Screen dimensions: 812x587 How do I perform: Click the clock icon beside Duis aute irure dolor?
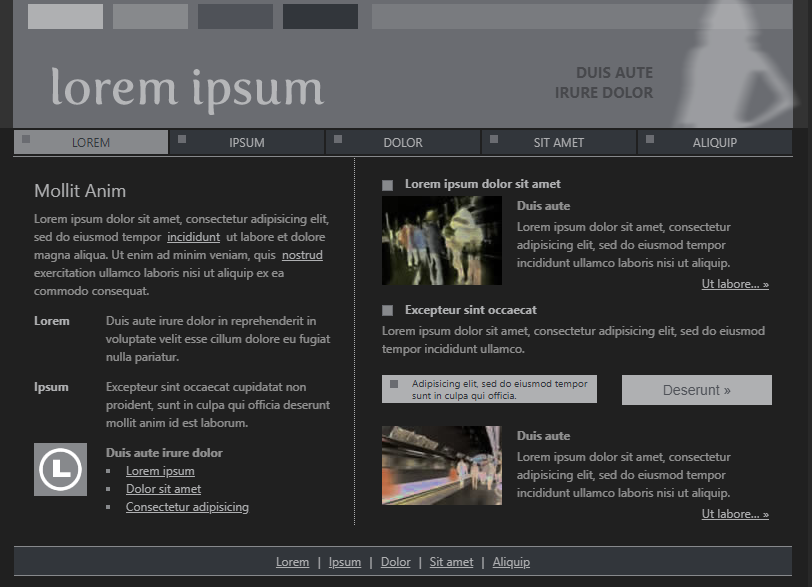[60, 469]
